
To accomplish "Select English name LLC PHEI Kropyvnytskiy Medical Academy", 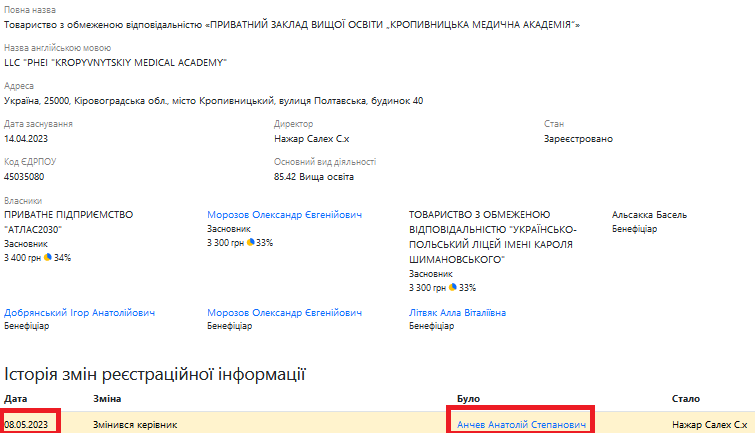I will point(116,63).
